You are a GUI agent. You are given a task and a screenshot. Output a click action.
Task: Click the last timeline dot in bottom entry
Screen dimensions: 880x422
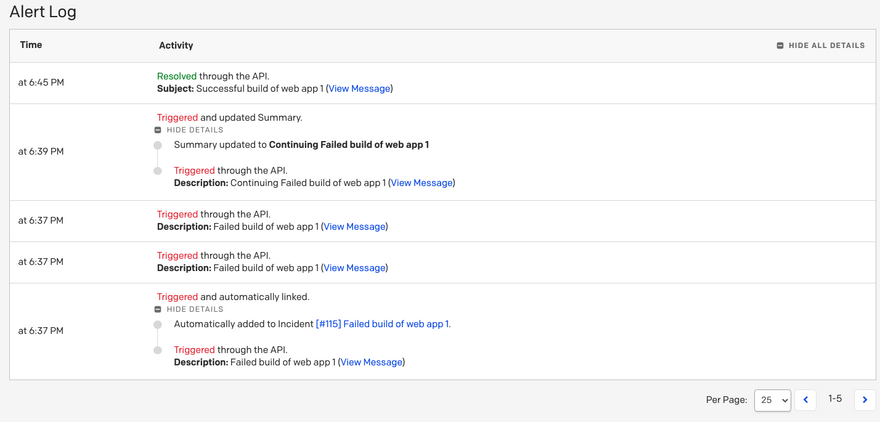[x=158, y=350]
